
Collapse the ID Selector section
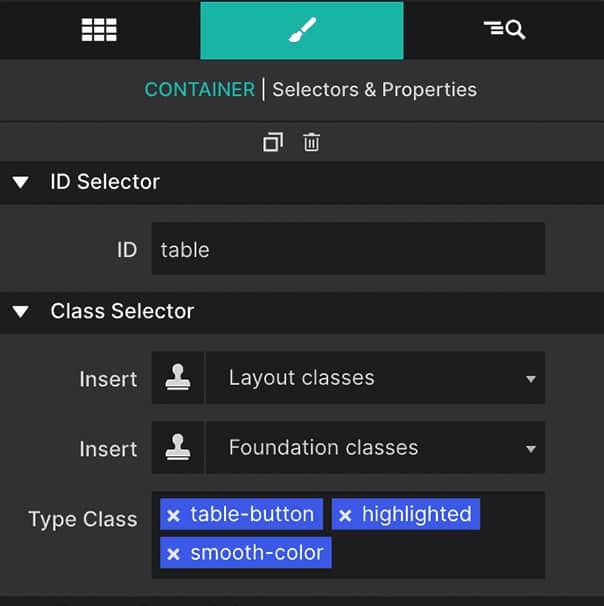tap(20, 182)
